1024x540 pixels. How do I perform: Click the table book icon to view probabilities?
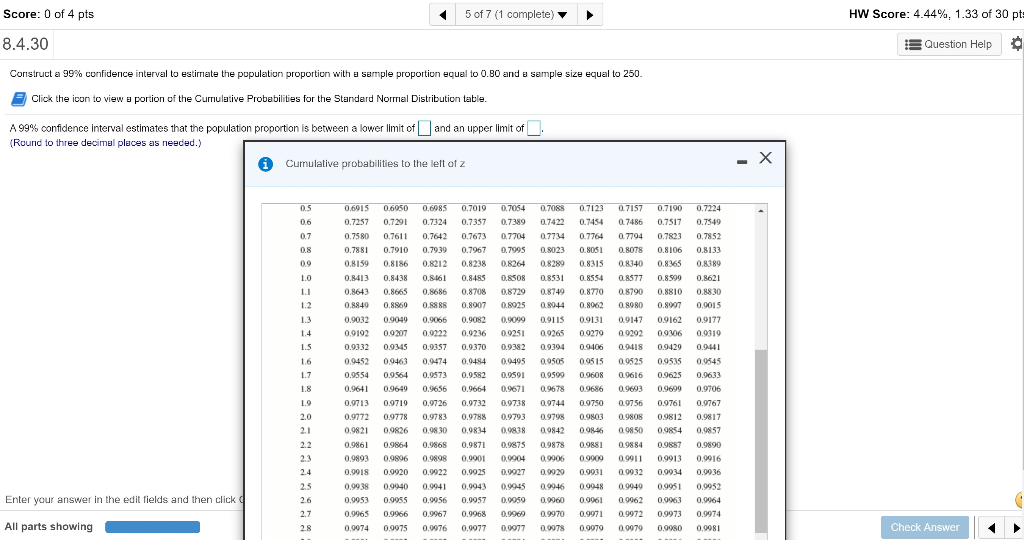pos(19,99)
